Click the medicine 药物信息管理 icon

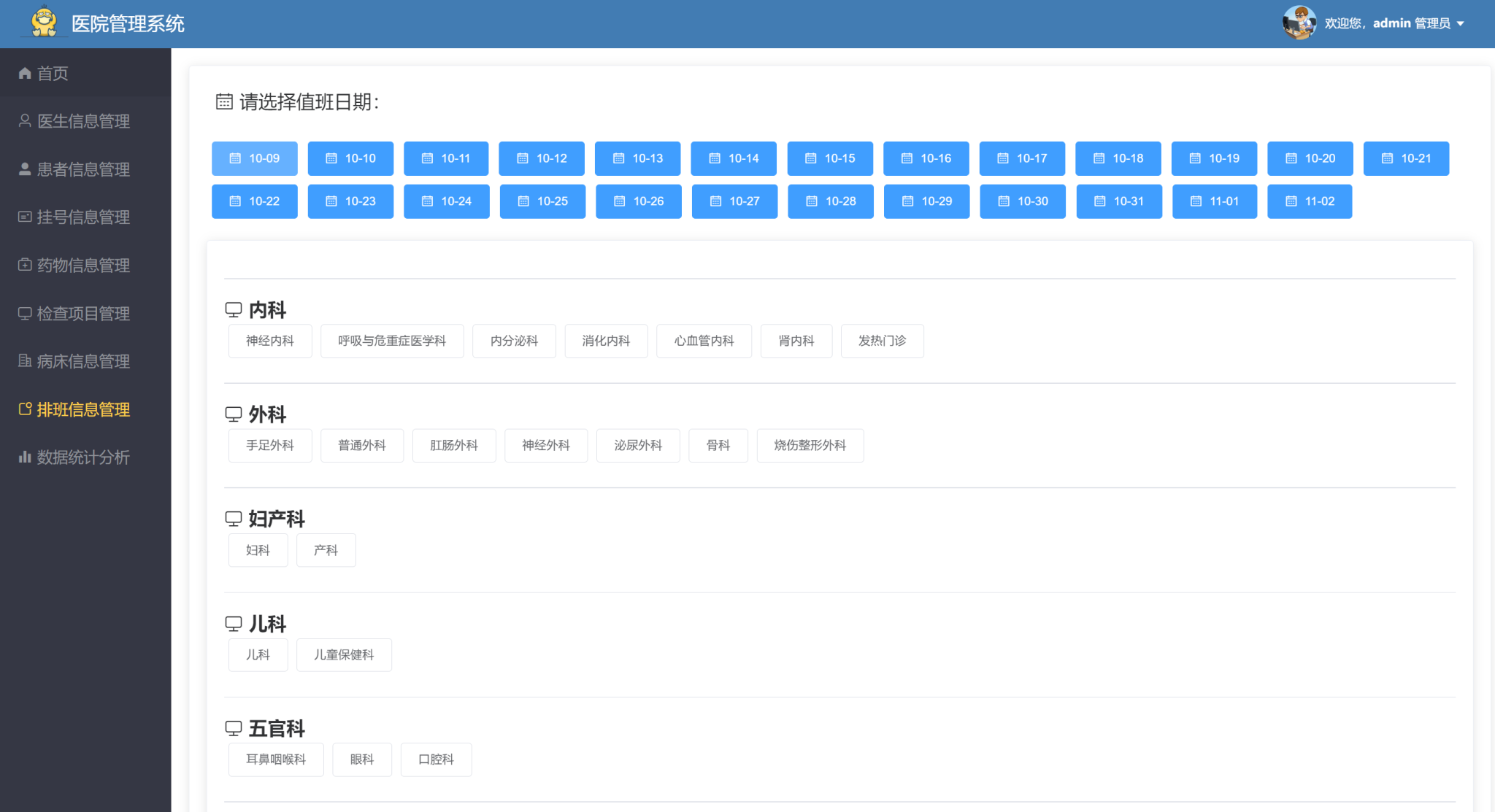(25, 265)
